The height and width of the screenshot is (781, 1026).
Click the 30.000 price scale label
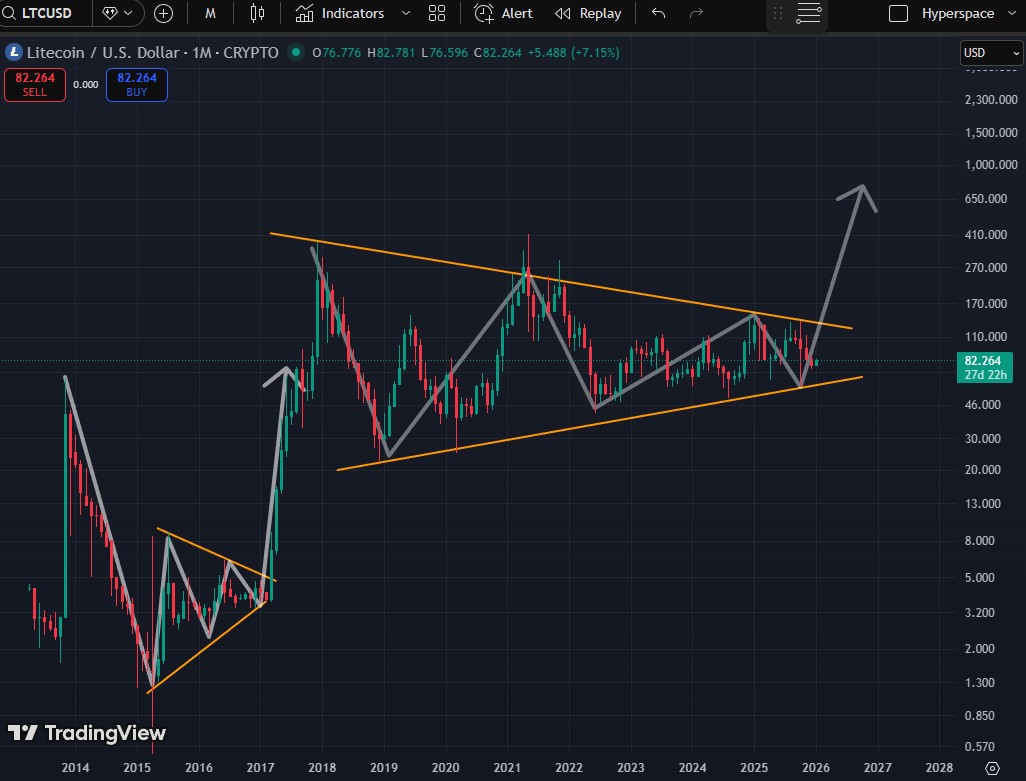[x=982, y=438]
